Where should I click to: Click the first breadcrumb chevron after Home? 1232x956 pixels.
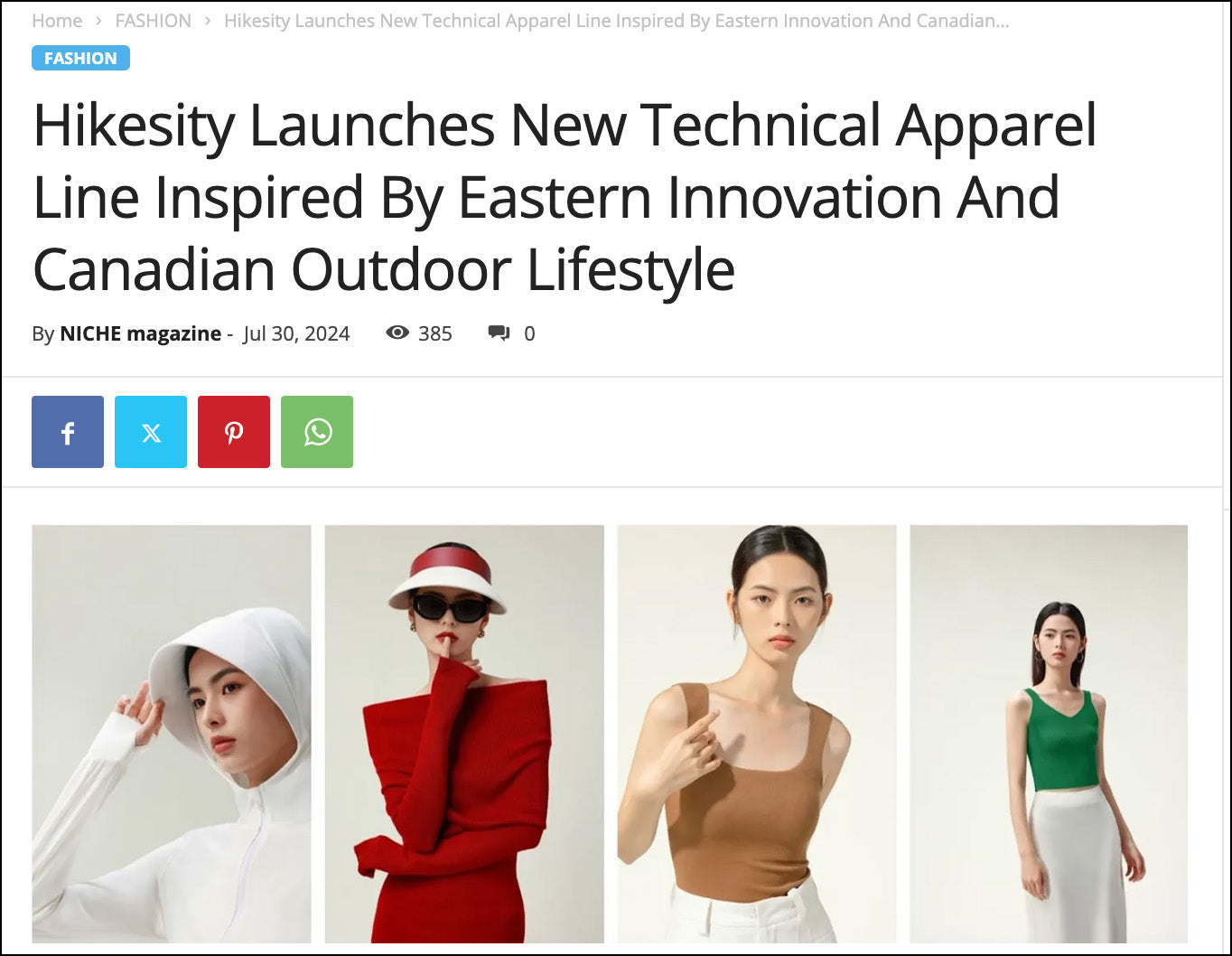[98, 21]
